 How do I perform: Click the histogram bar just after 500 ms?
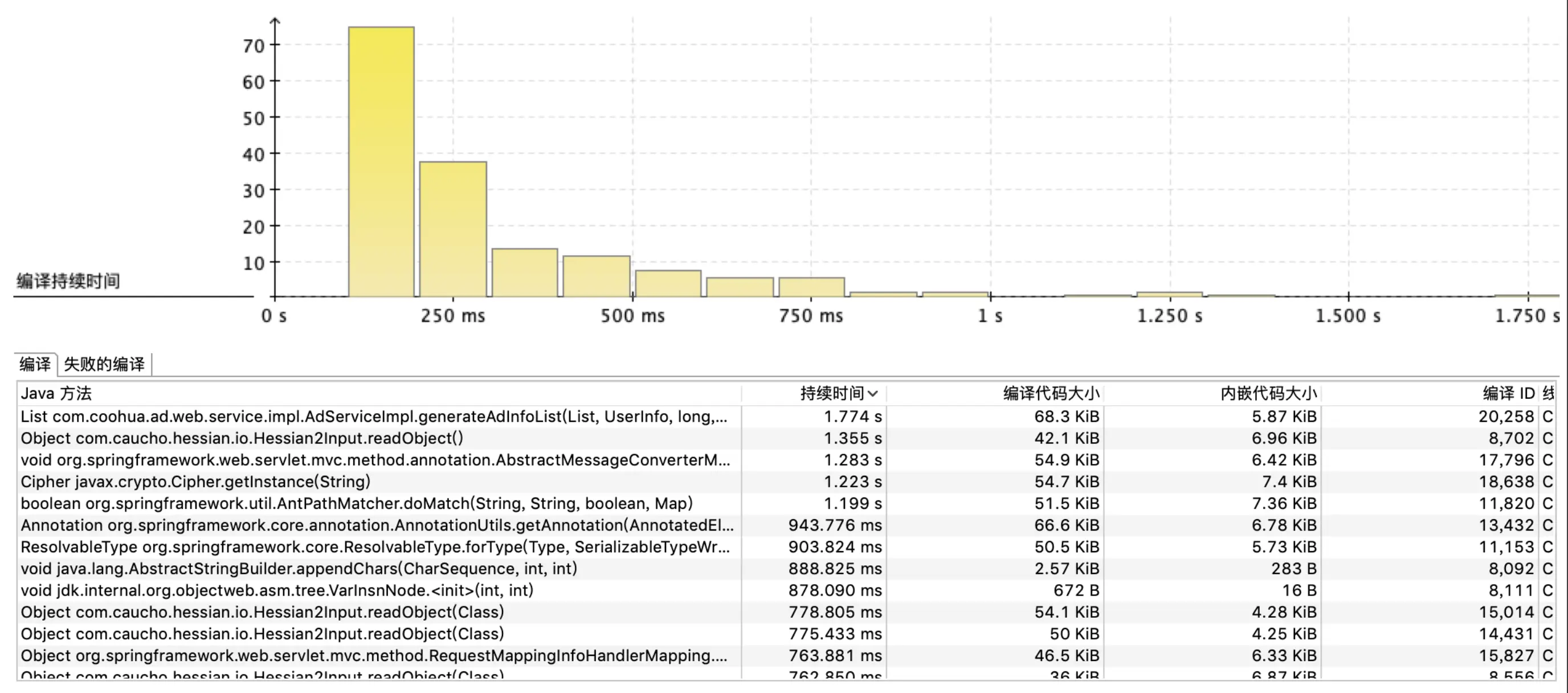pos(668,284)
